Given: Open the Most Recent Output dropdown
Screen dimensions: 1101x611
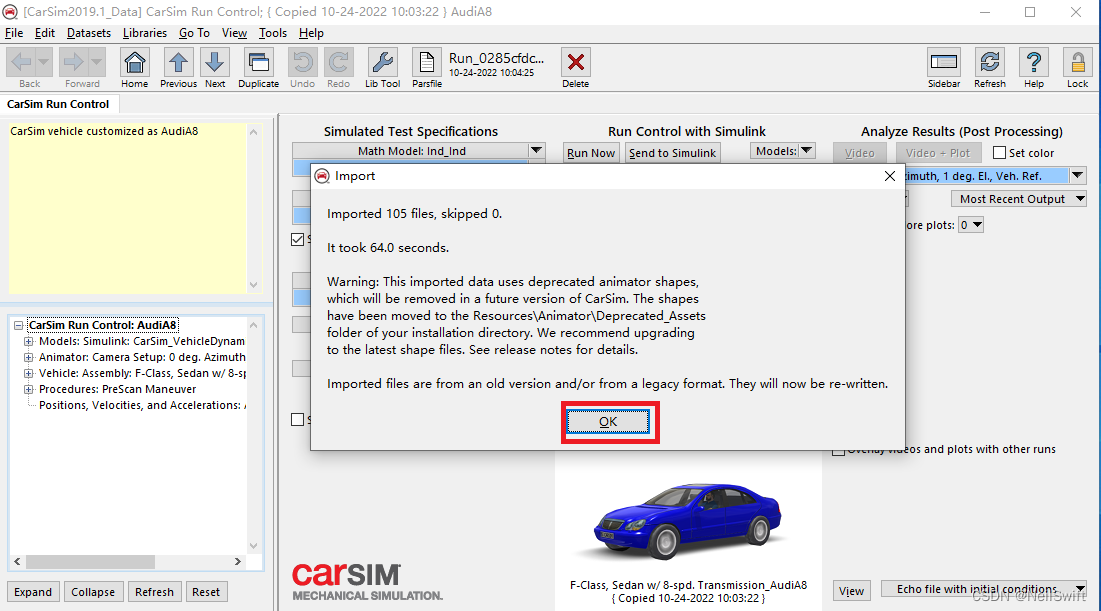Looking at the screenshot, I should point(1019,199).
